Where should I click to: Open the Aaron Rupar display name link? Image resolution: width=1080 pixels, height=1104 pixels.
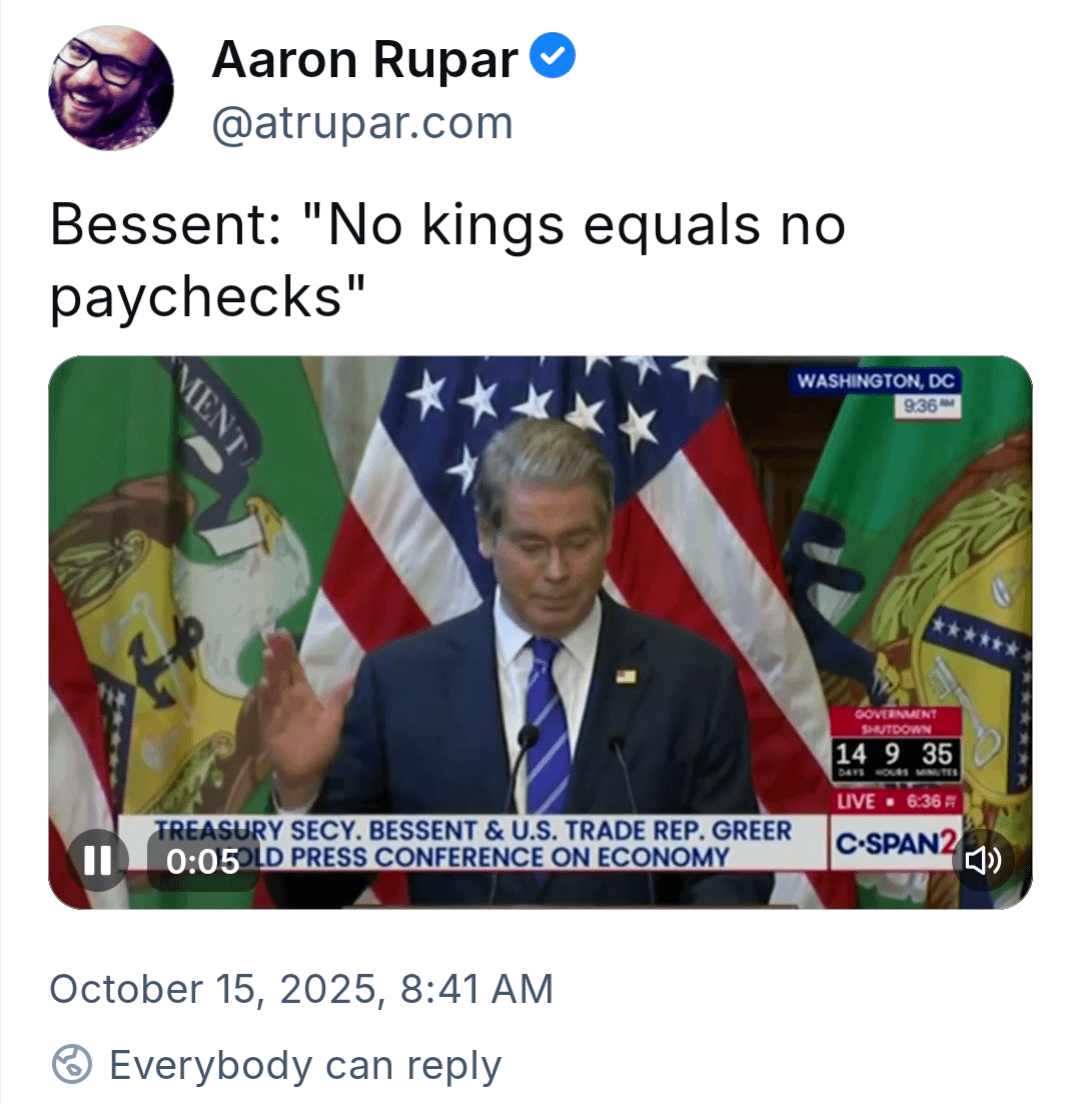point(365,62)
